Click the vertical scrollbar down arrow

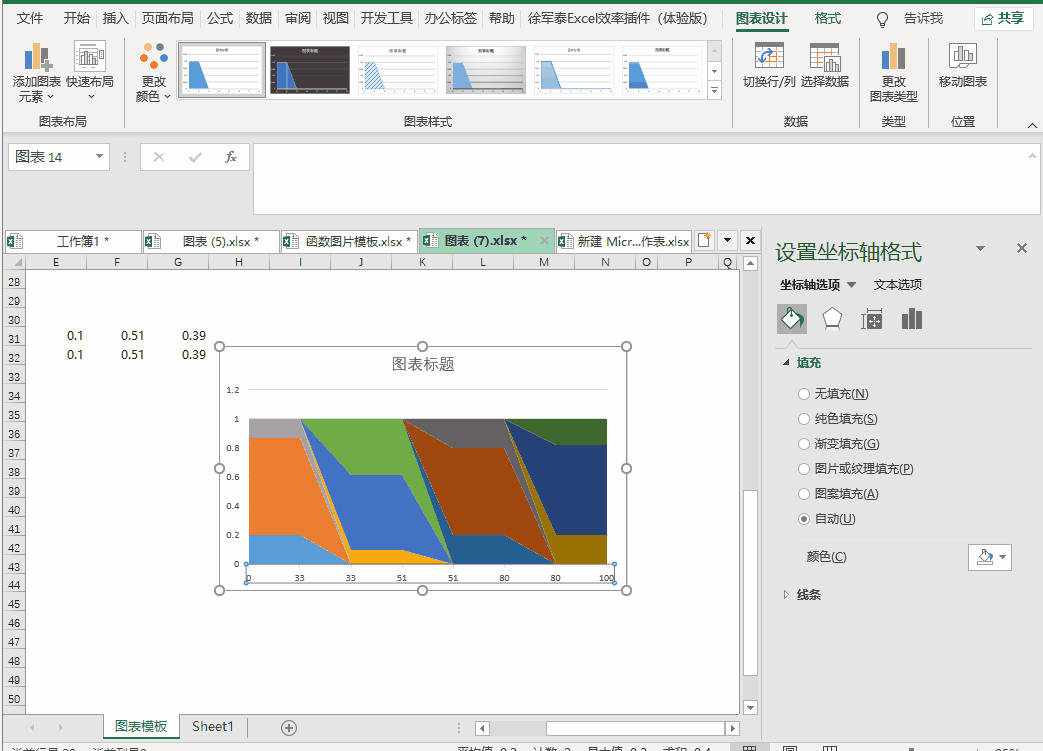click(x=750, y=708)
